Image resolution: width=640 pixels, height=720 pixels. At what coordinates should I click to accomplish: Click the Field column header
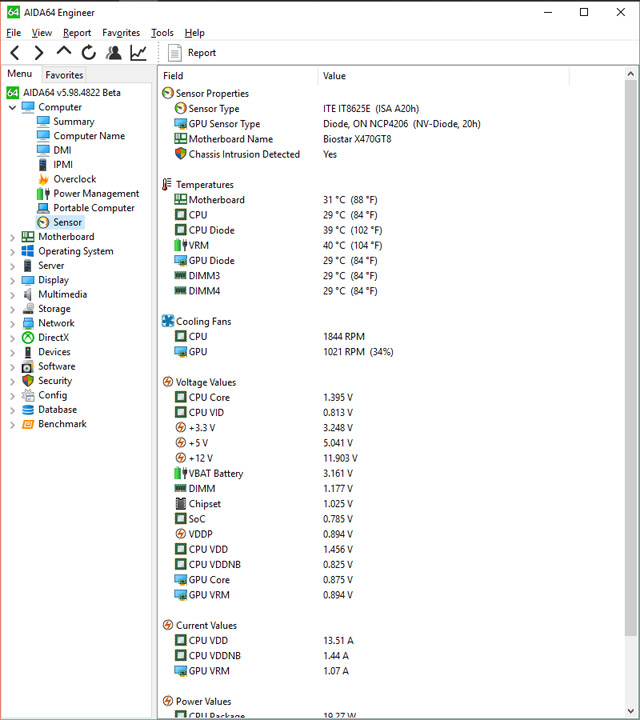[x=238, y=76]
